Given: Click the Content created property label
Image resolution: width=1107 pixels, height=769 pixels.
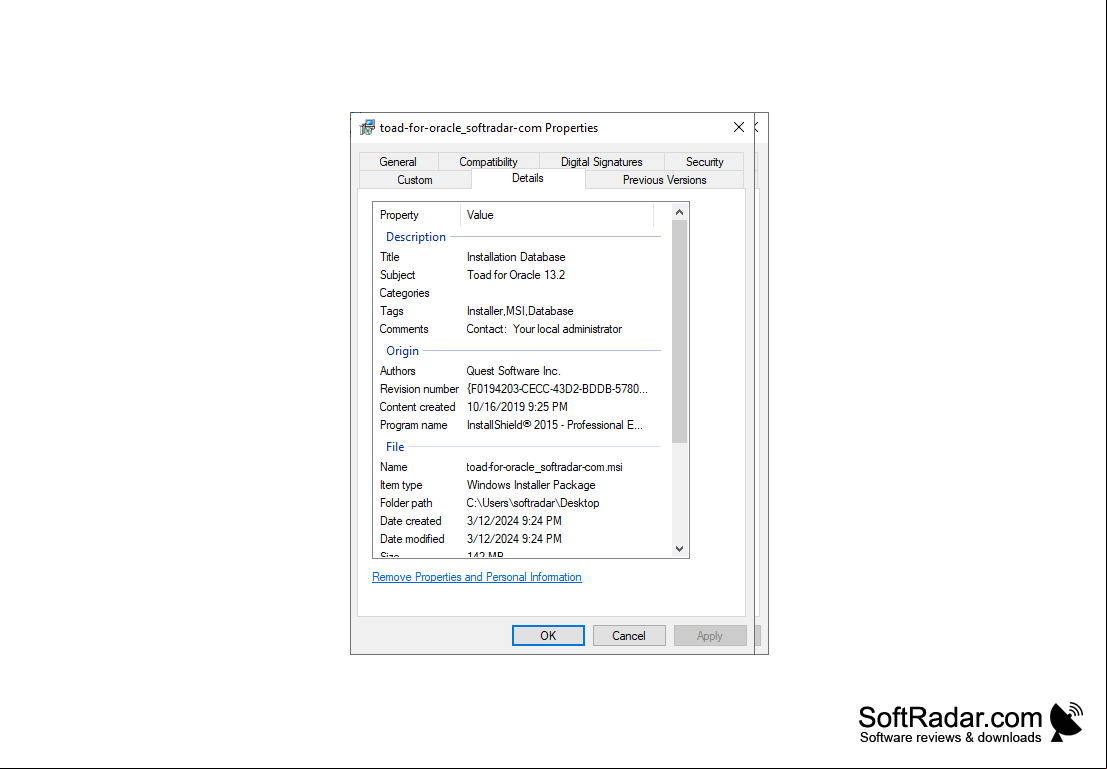Looking at the screenshot, I should pos(417,407).
